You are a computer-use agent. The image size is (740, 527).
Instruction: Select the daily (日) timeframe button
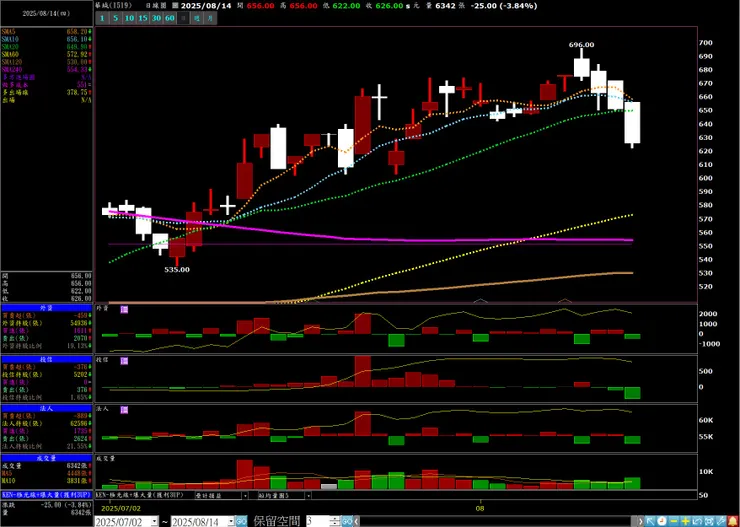click(x=184, y=18)
